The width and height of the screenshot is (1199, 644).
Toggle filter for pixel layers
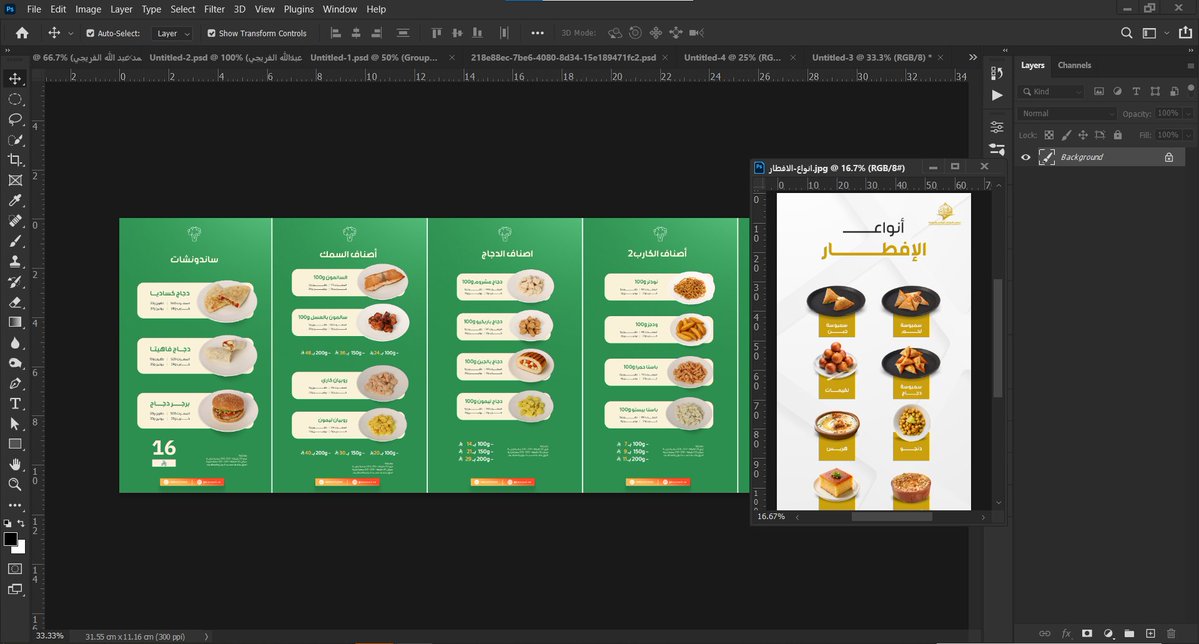pyautogui.click(x=1099, y=91)
